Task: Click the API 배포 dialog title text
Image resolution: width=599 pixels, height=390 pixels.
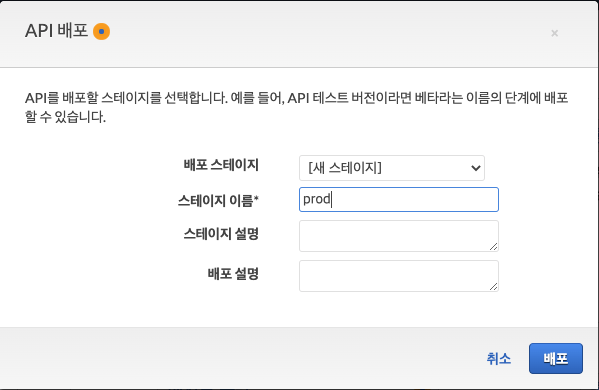Action: pyautogui.click(x=57, y=31)
